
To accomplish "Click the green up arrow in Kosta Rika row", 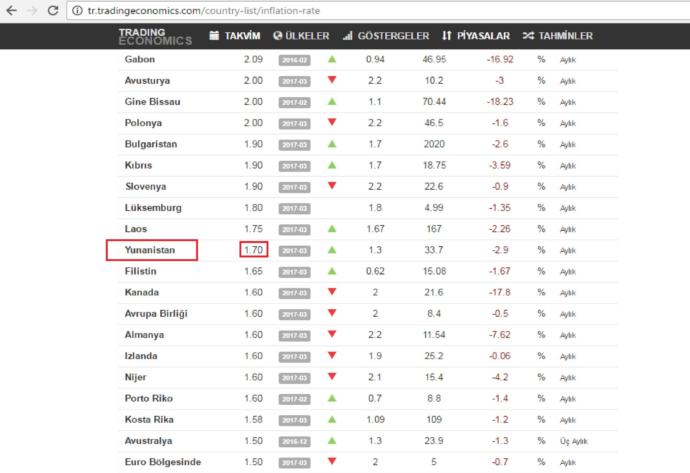I will (x=332, y=419).
